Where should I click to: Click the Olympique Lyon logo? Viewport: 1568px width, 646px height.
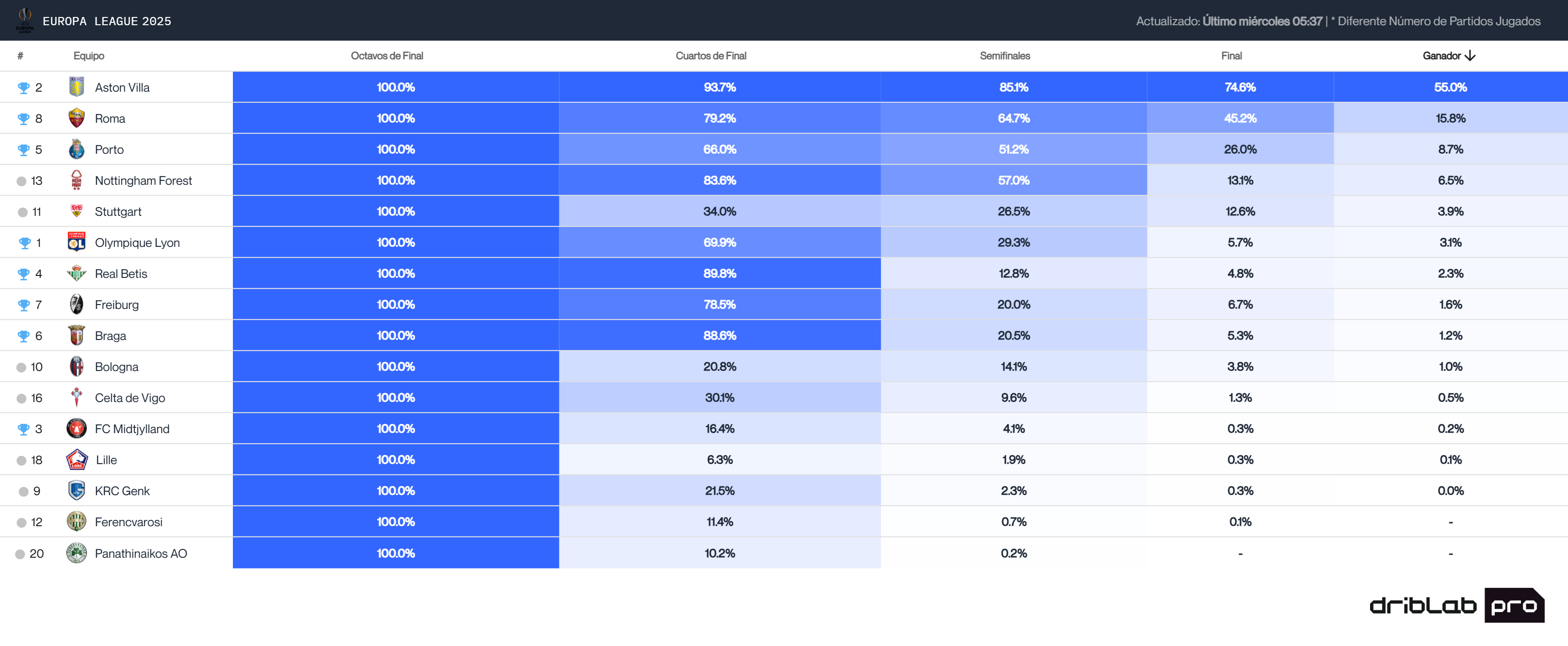point(76,242)
